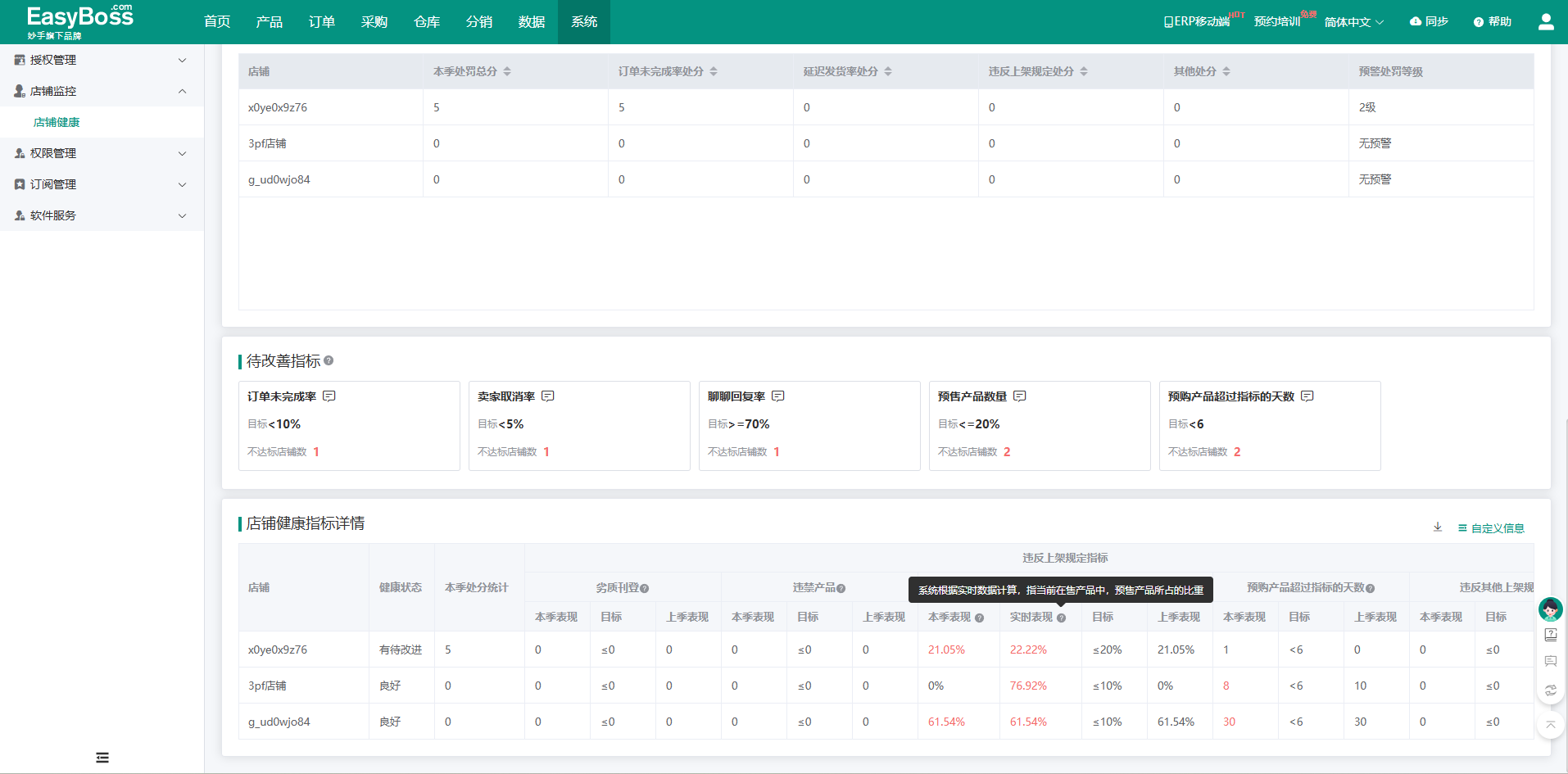This screenshot has width=1568, height=774.
Task: Open the 数据 menu
Action: click(532, 22)
